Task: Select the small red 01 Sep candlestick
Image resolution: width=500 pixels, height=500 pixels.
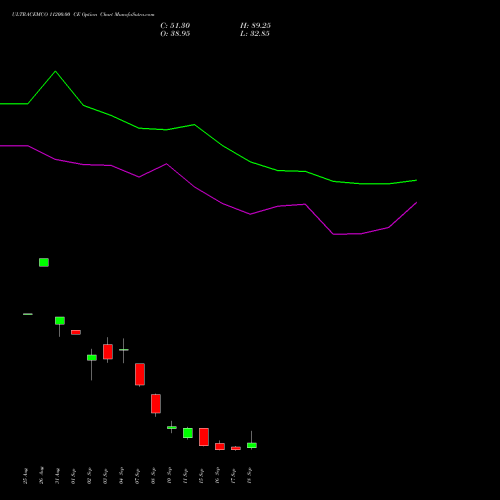Action: coord(76,332)
